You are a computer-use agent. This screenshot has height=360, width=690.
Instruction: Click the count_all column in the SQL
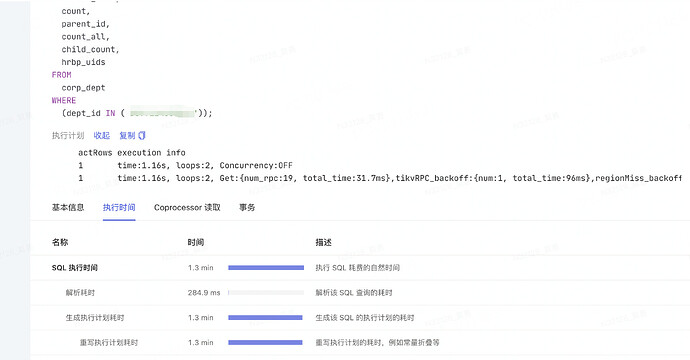[x=85, y=37]
